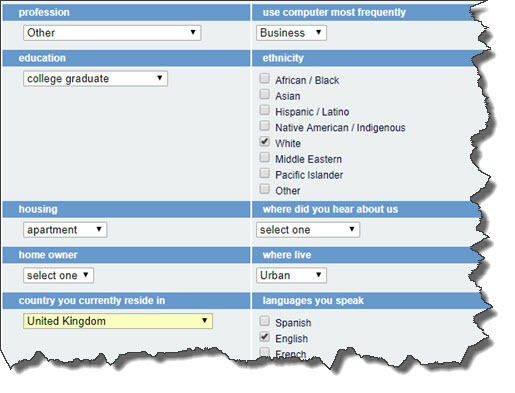Tick the Pacific Islander checkbox

pyautogui.click(x=264, y=173)
